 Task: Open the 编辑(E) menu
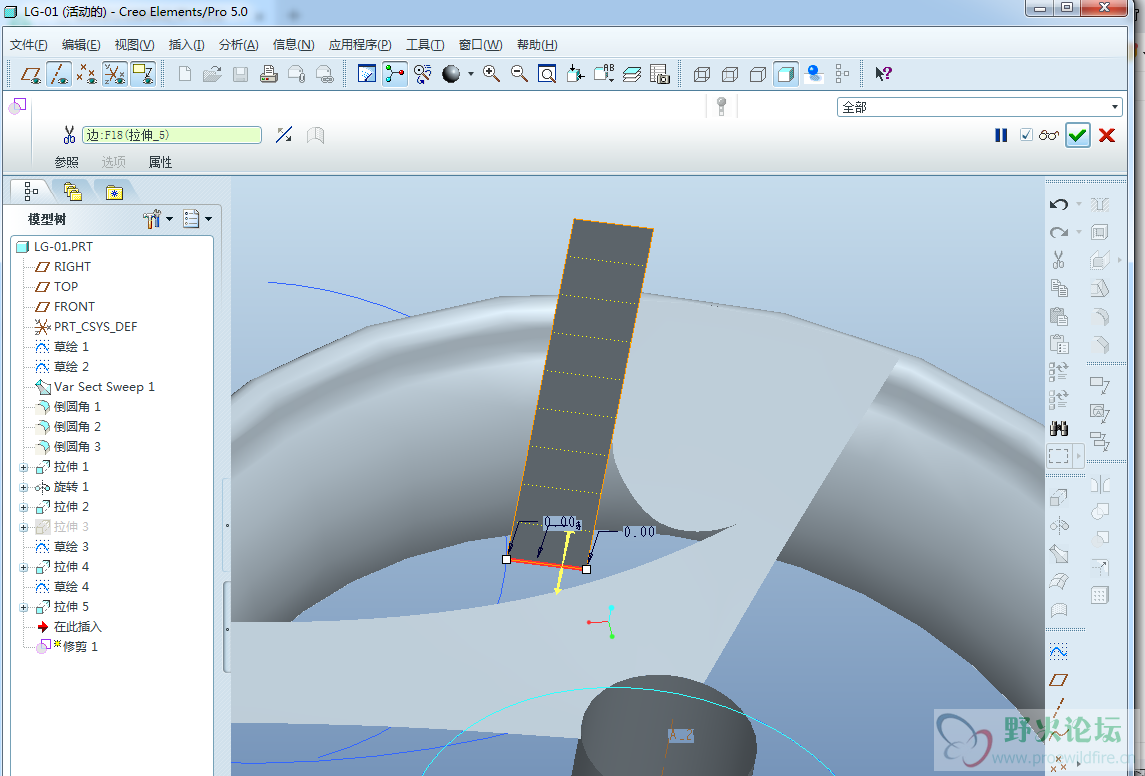pos(81,45)
